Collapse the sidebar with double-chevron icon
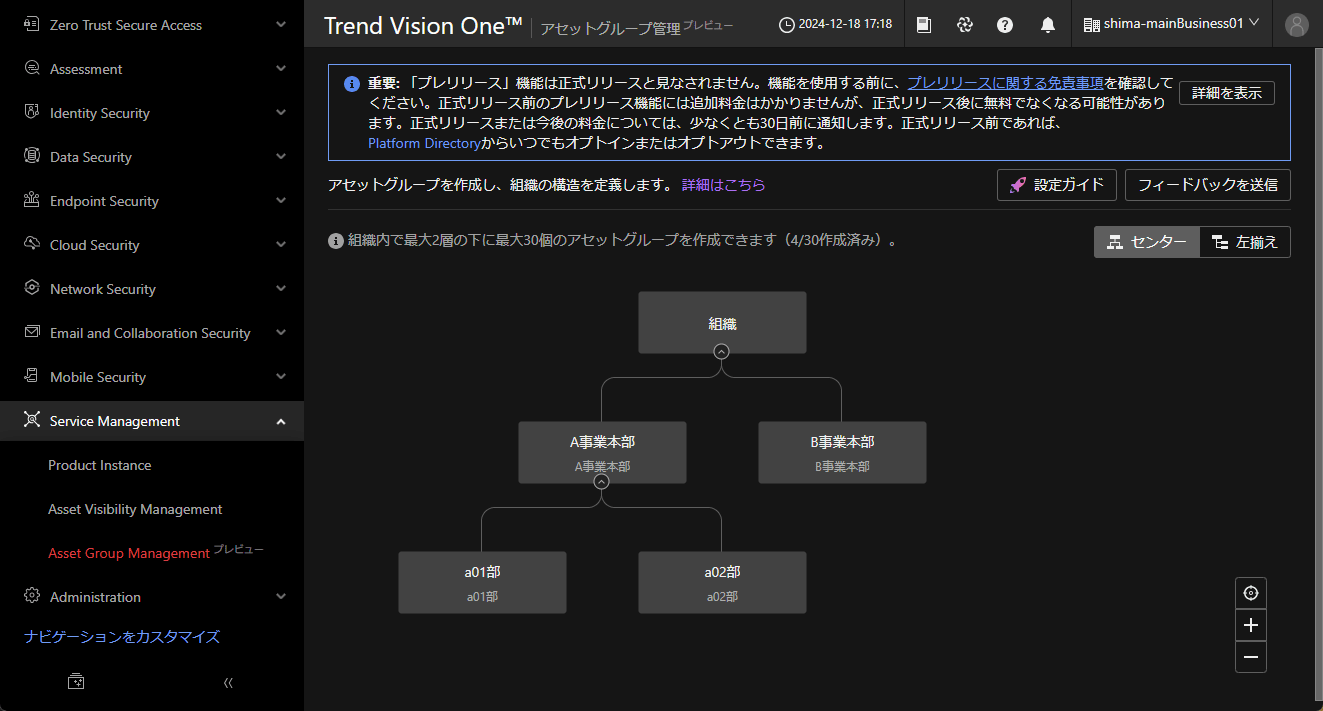 [x=228, y=683]
